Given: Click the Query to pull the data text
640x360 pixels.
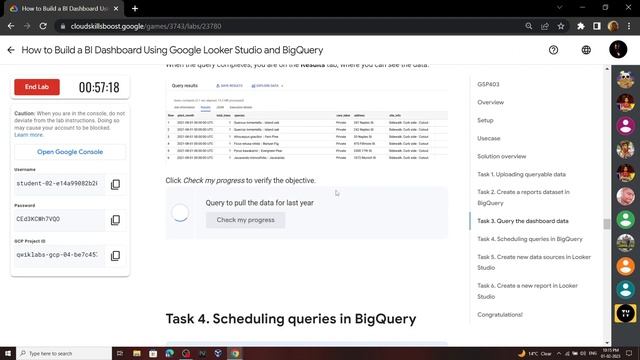Looking at the screenshot, I should (260, 203).
